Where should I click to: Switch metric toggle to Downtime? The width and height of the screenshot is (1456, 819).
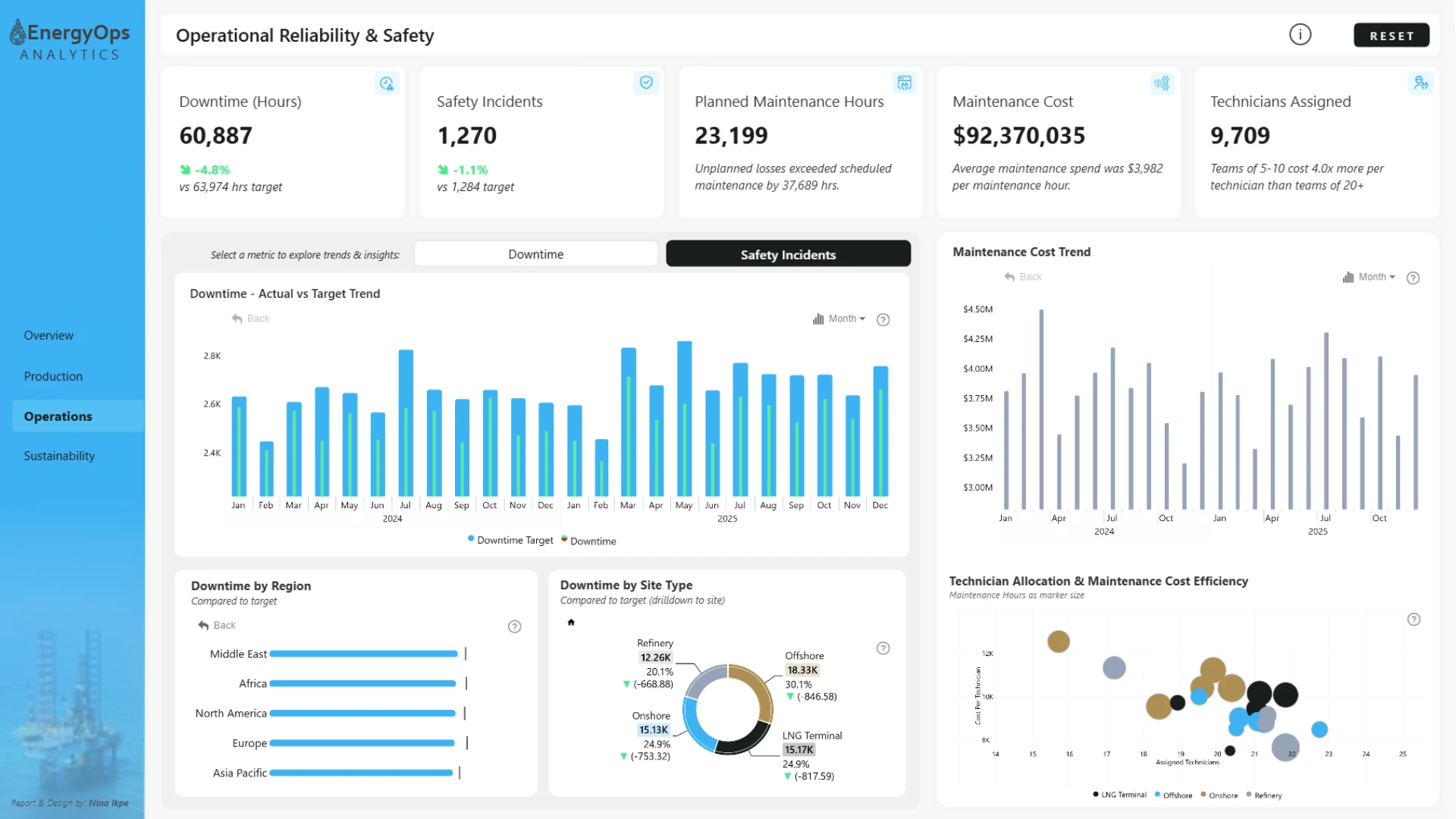(535, 254)
